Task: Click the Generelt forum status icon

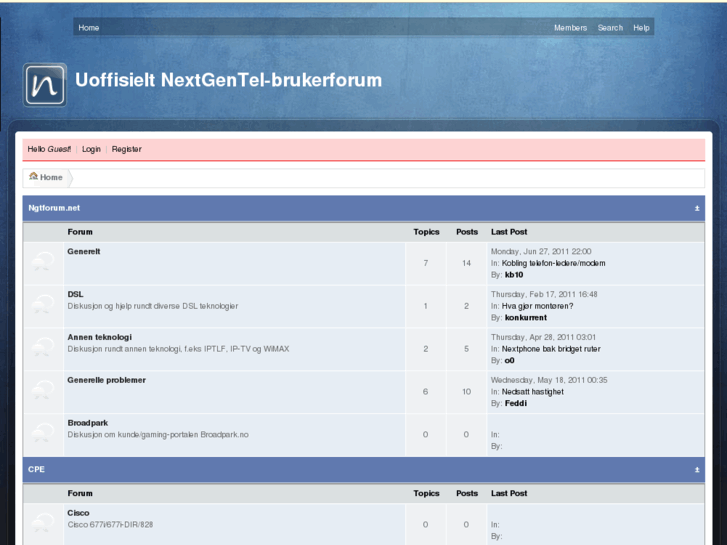Action: pyautogui.click(x=43, y=263)
